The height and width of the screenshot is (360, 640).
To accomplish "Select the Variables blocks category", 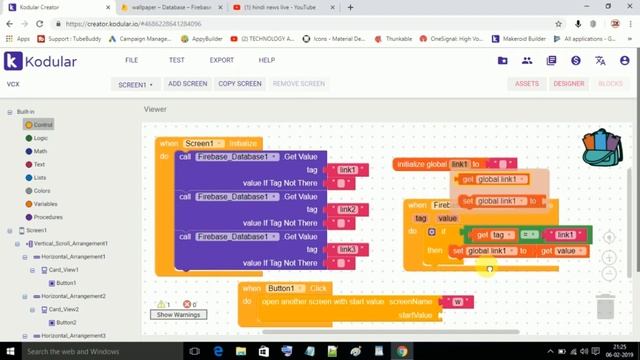I will (x=41, y=204).
